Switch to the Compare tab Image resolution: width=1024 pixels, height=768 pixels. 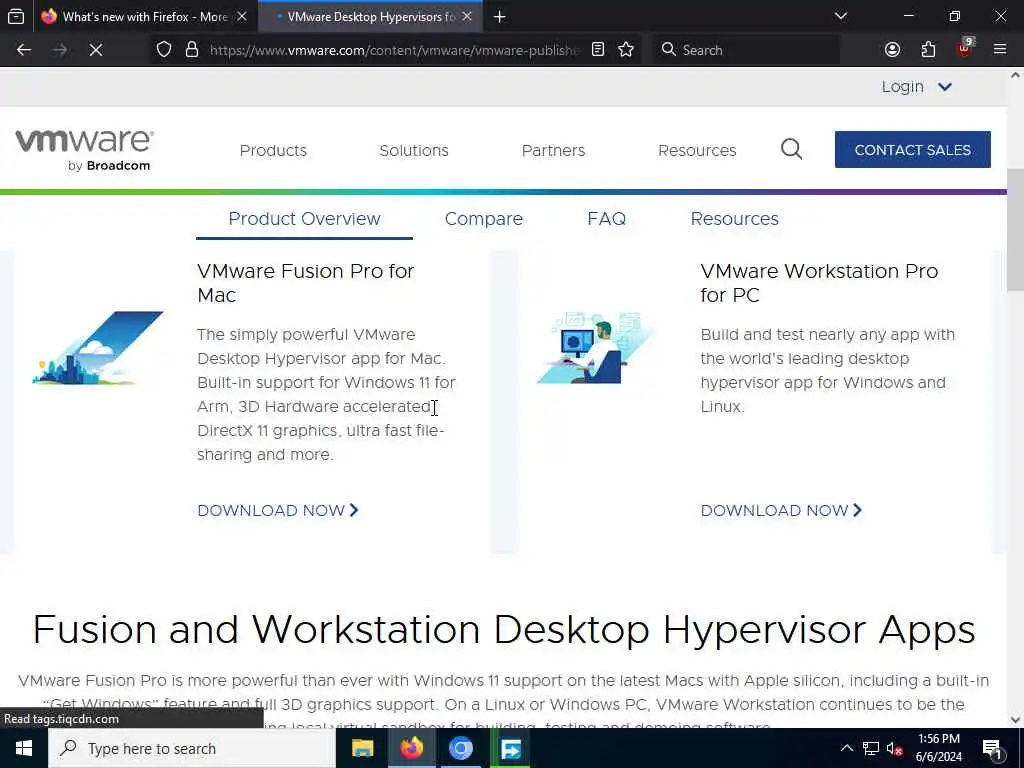(x=484, y=219)
